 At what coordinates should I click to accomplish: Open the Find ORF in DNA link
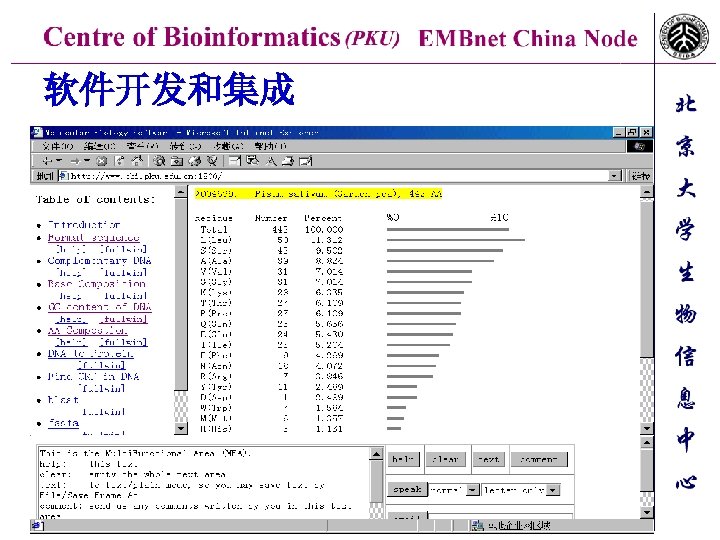click(x=93, y=377)
